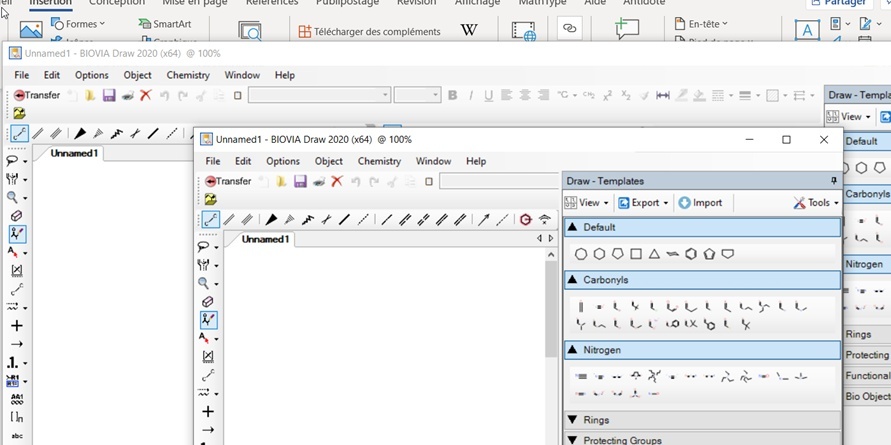Open the atom label 'A' tool dropdown in front window
891x445 pixels.
(216, 339)
